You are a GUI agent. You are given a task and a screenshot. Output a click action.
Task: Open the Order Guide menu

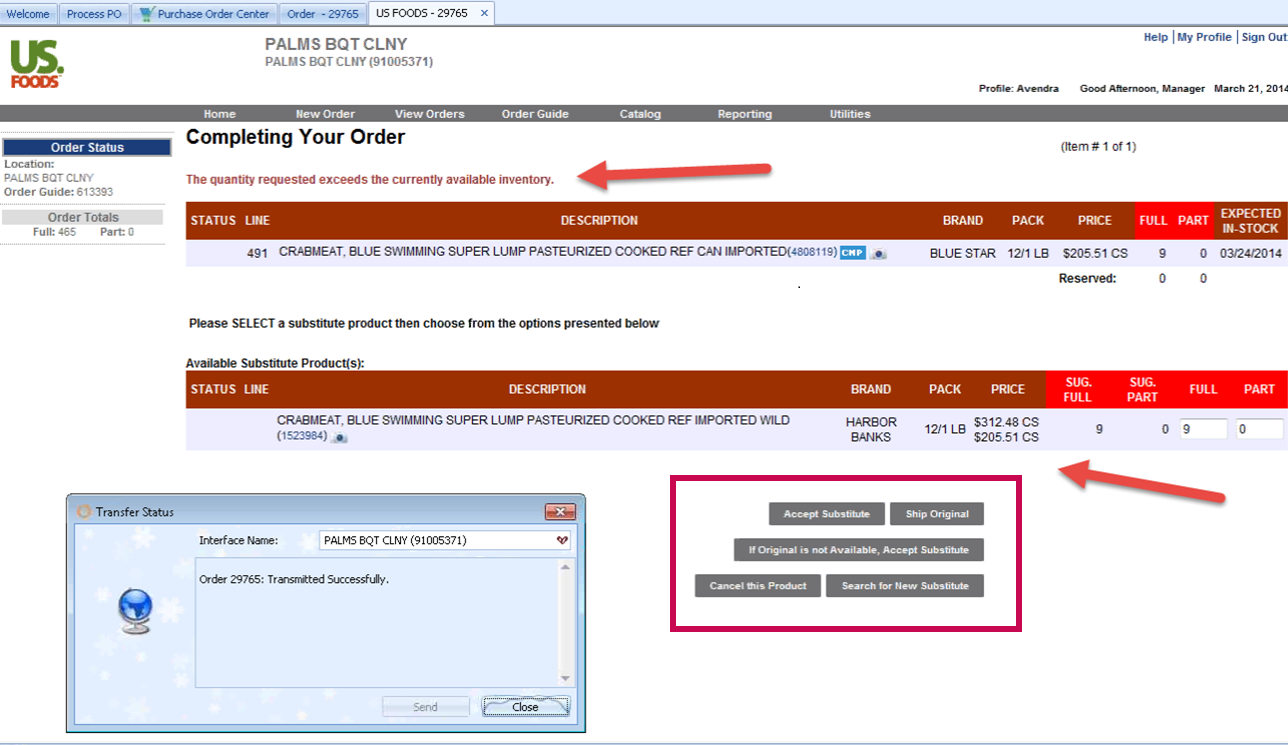coord(535,114)
